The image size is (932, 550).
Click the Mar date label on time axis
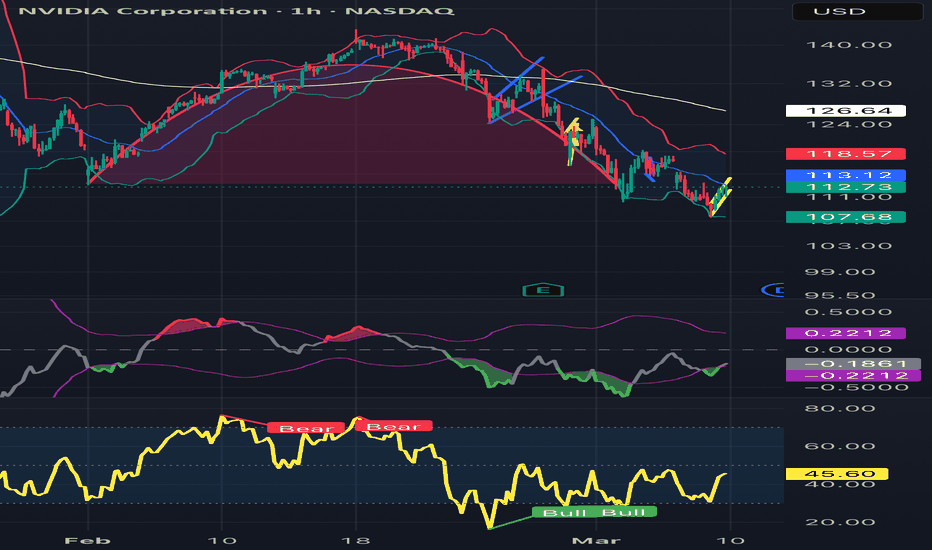(x=596, y=540)
